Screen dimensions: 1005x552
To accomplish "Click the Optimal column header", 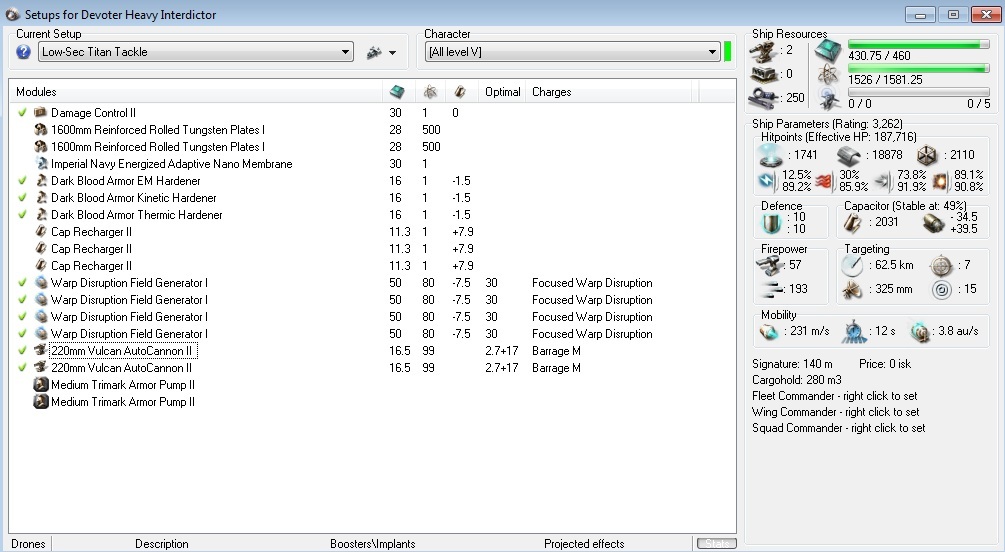I will pos(502,92).
